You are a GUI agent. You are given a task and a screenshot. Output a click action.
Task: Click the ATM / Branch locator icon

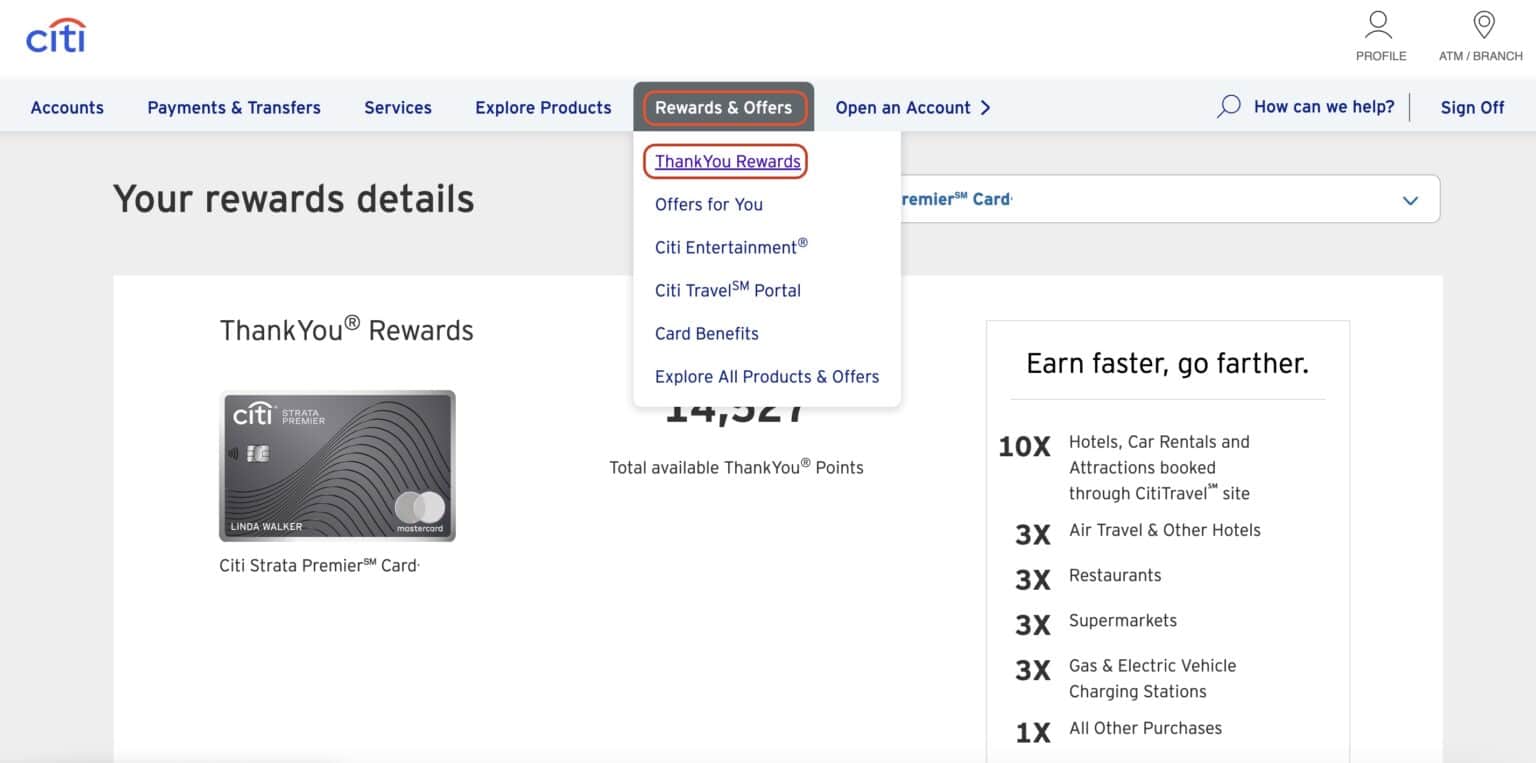pyautogui.click(x=1484, y=25)
